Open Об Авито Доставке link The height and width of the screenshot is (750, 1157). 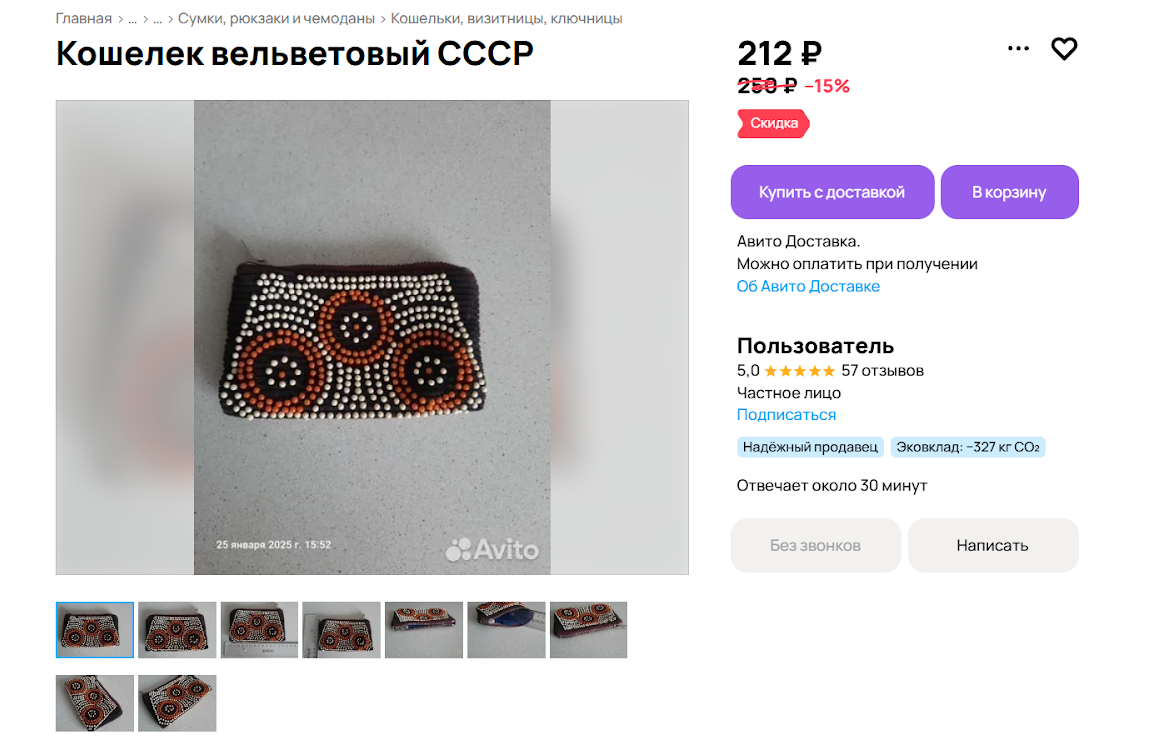coord(808,286)
